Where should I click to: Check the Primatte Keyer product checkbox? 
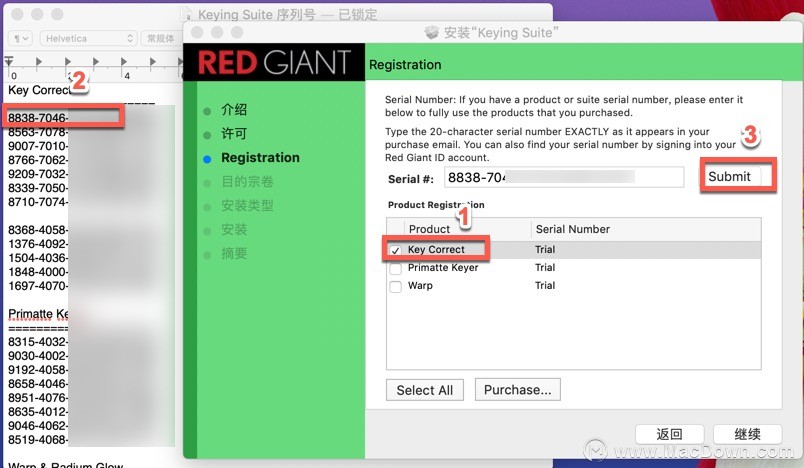pos(395,269)
